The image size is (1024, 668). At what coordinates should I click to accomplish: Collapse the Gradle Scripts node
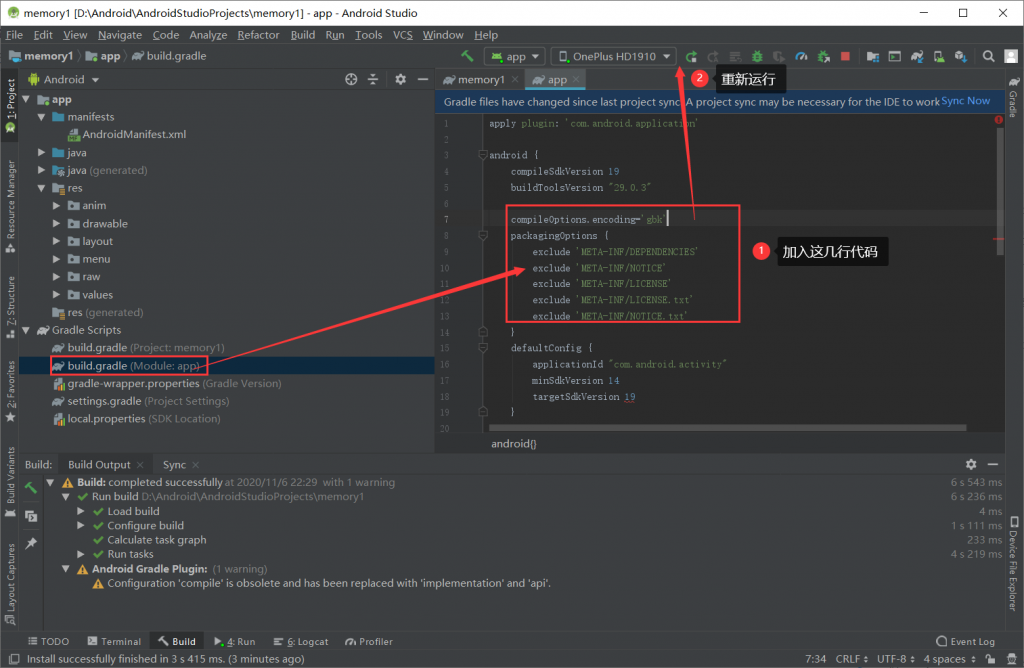26,330
